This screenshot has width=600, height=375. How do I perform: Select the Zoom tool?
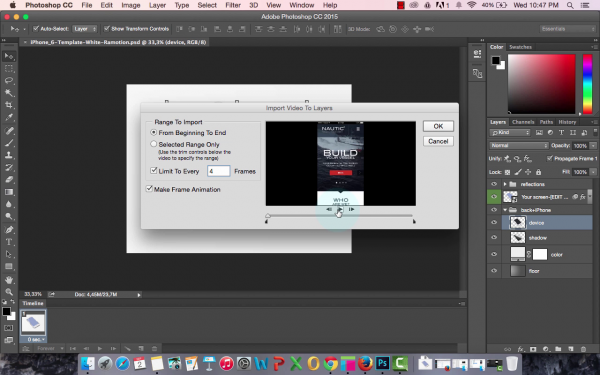[9, 292]
